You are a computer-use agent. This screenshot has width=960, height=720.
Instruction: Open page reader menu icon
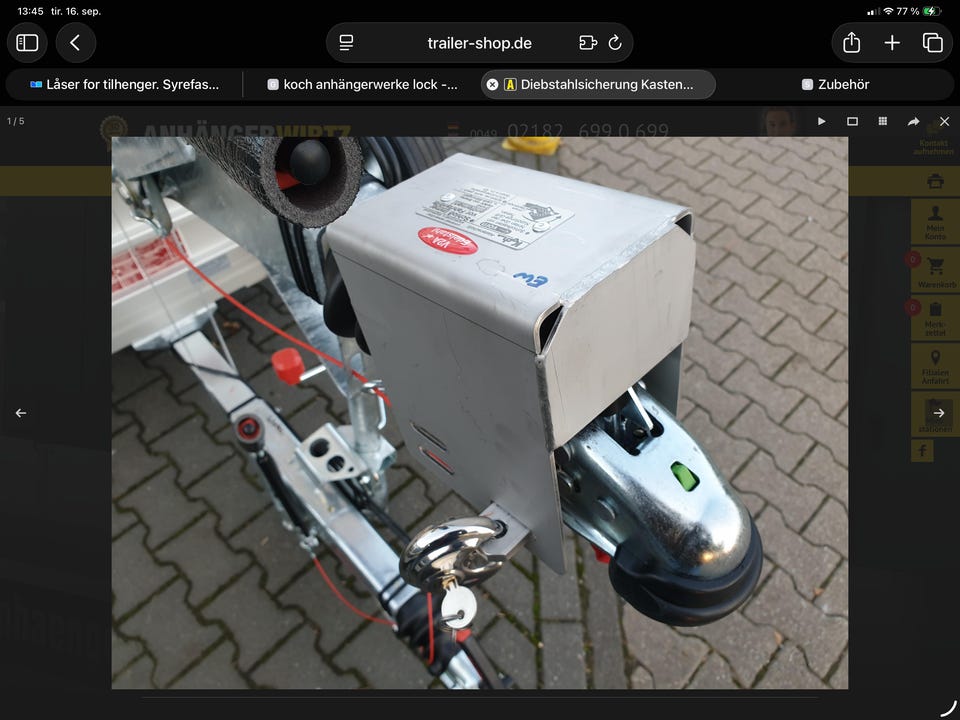(346, 43)
